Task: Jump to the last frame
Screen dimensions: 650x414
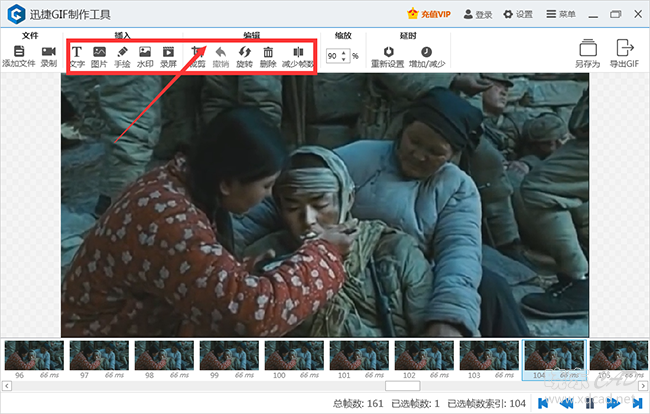Action: coord(637,403)
